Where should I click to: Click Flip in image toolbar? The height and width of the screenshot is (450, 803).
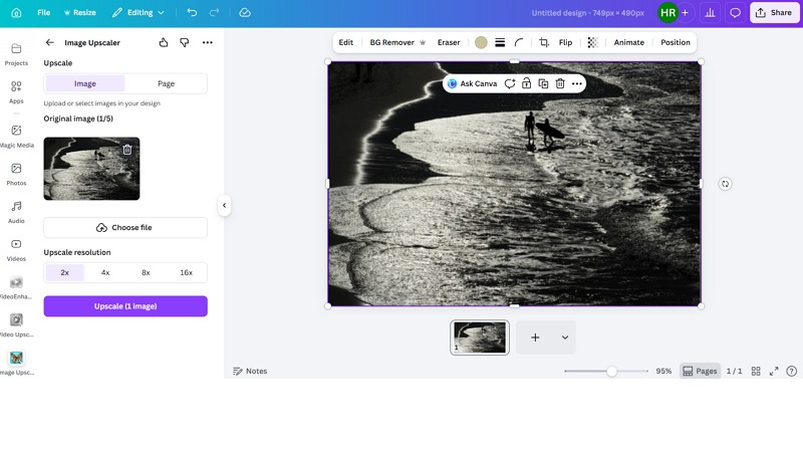(565, 42)
